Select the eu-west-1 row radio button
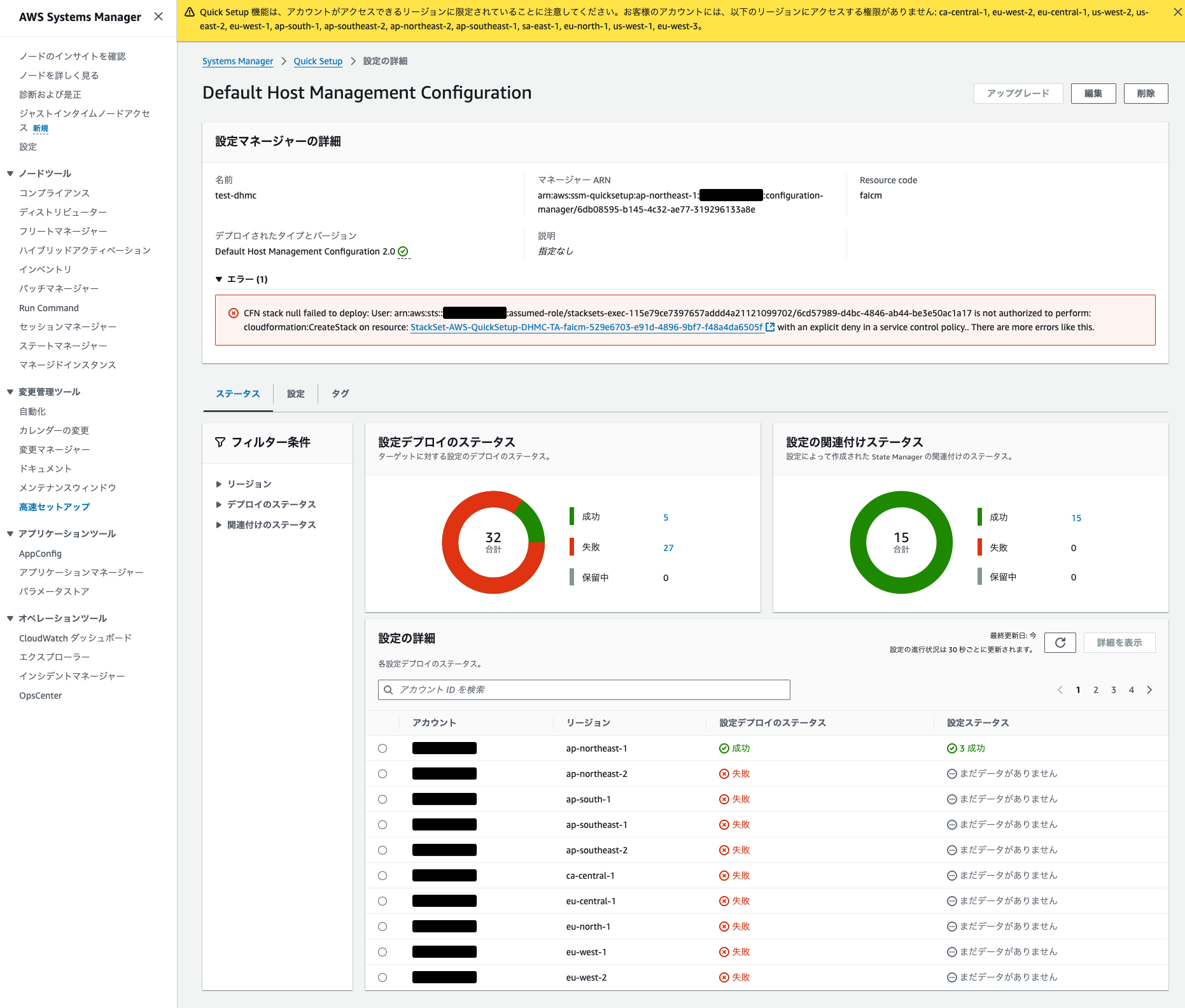 pyautogui.click(x=382, y=952)
